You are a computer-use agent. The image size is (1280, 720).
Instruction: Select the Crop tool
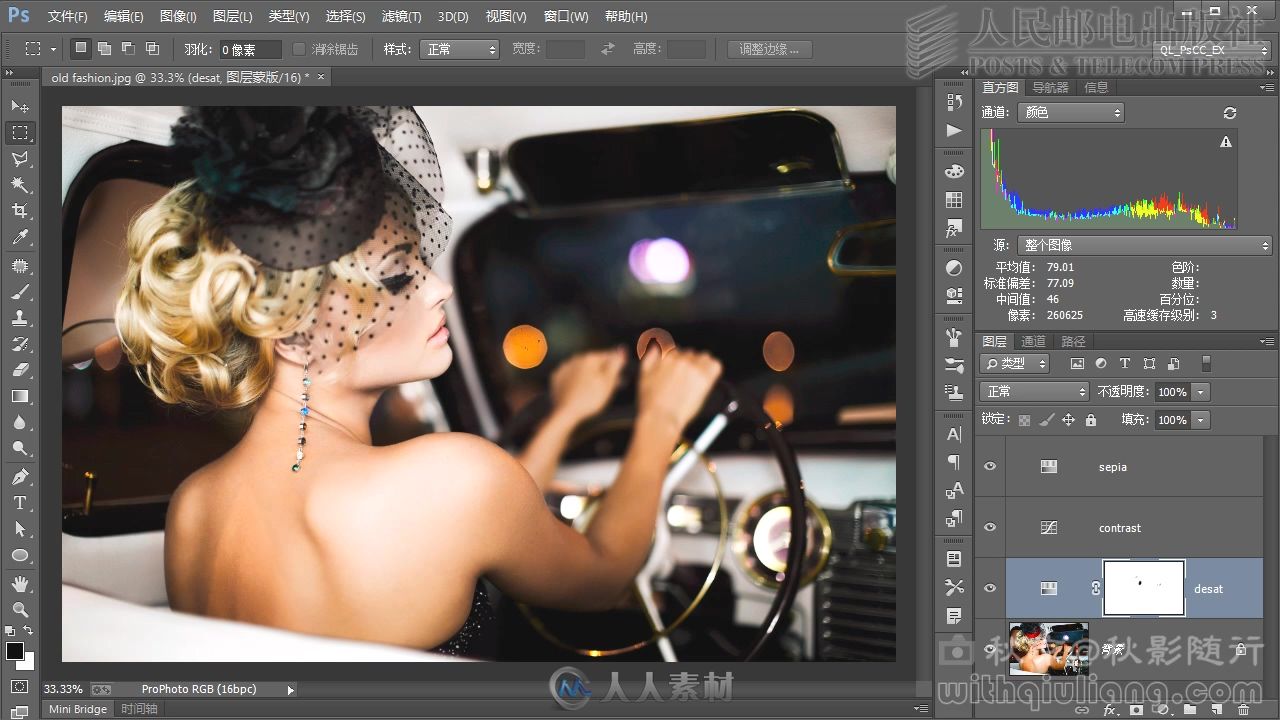point(20,211)
